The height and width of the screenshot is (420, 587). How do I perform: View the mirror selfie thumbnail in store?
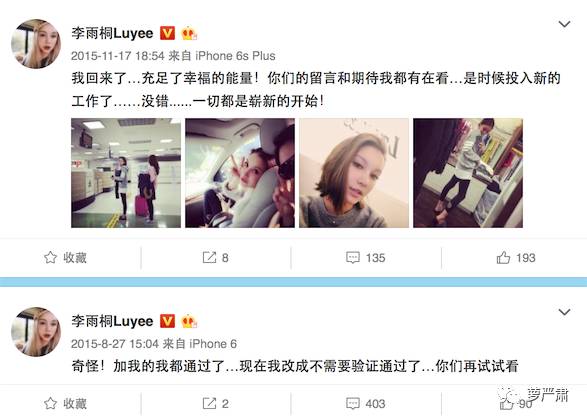(468, 173)
